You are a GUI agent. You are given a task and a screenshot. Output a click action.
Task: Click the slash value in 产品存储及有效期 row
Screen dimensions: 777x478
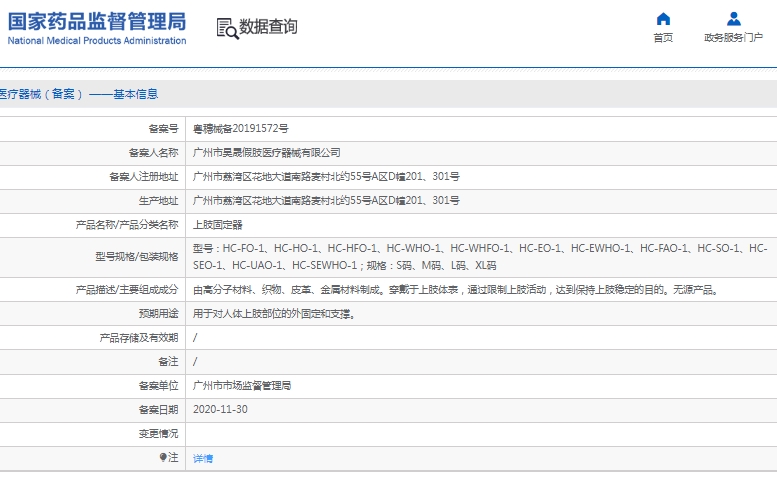(195, 338)
